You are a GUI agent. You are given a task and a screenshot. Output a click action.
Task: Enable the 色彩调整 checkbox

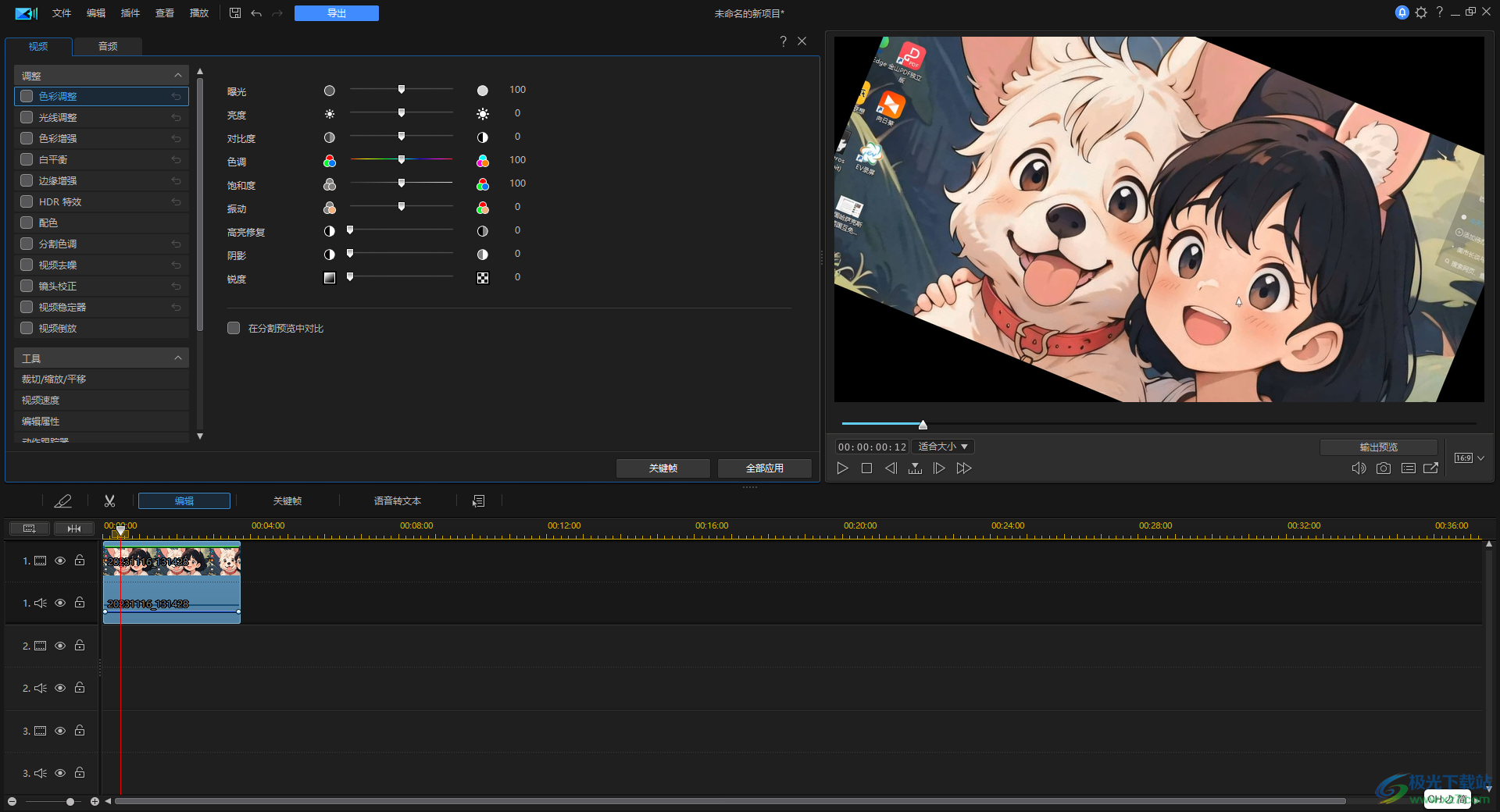point(27,96)
